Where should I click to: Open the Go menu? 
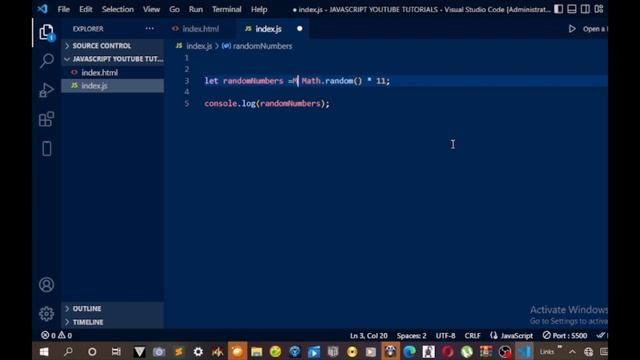[174, 9]
